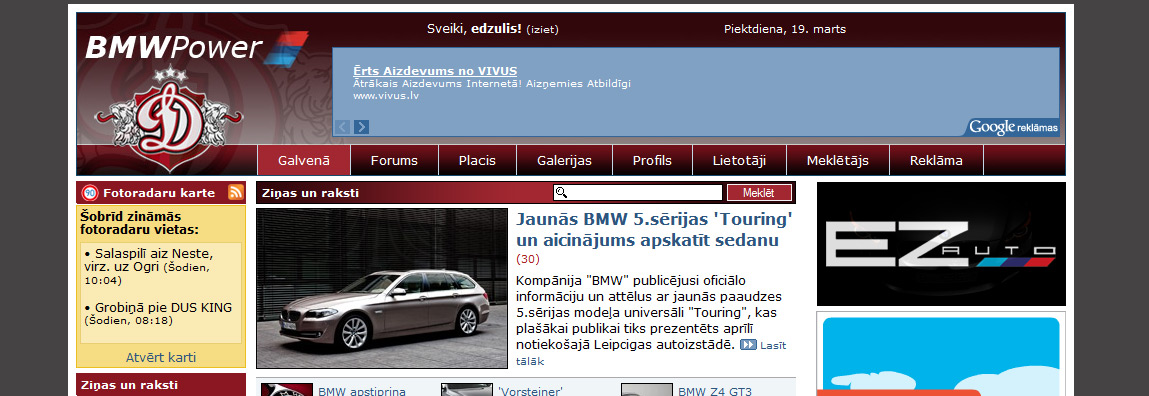Screen dimensions: 1149x396
Task: Open the Galvenā tab
Action: (x=304, y=161)
